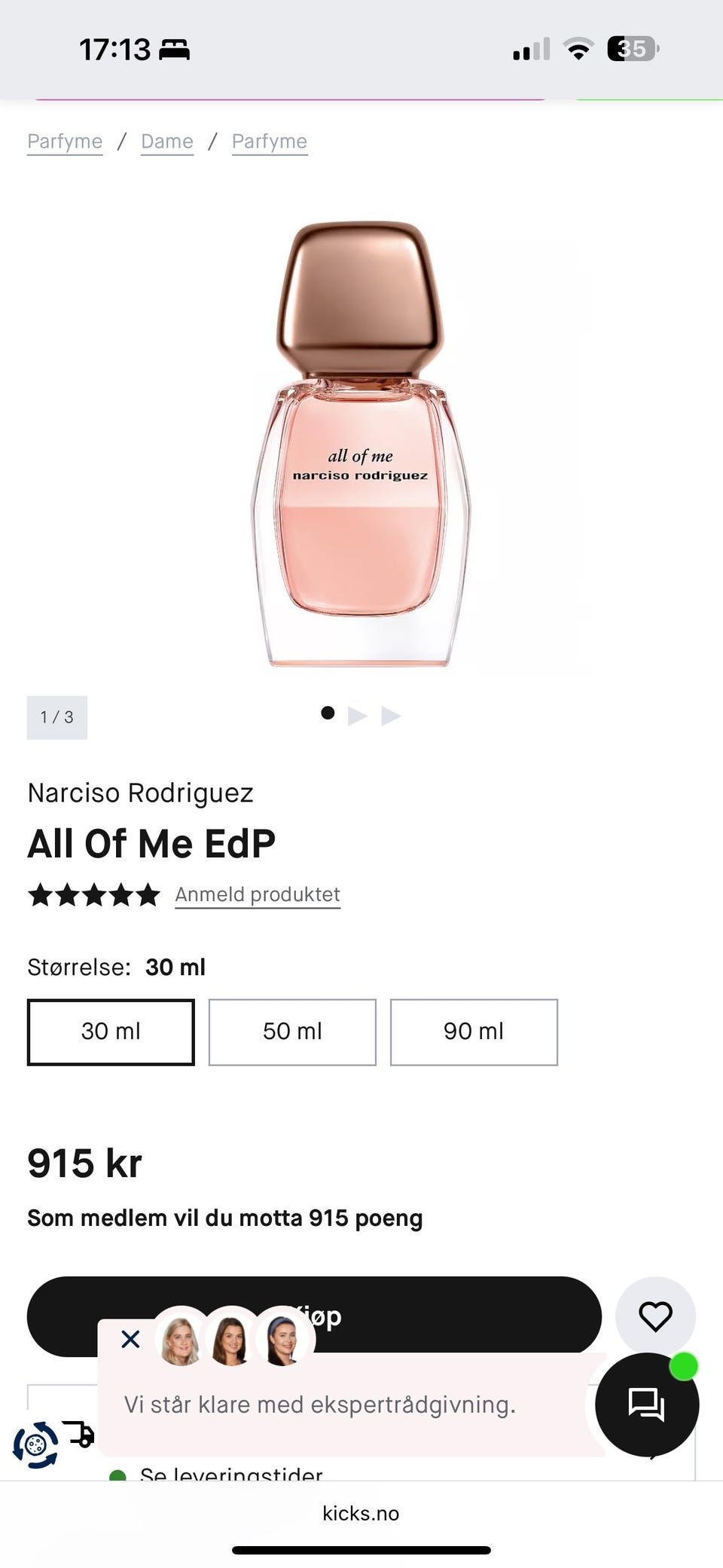Image resolution: width=723 pixels, height=1568 pixels.
Task: Pick the 90 ml size option
Action: coord(474,1032)
